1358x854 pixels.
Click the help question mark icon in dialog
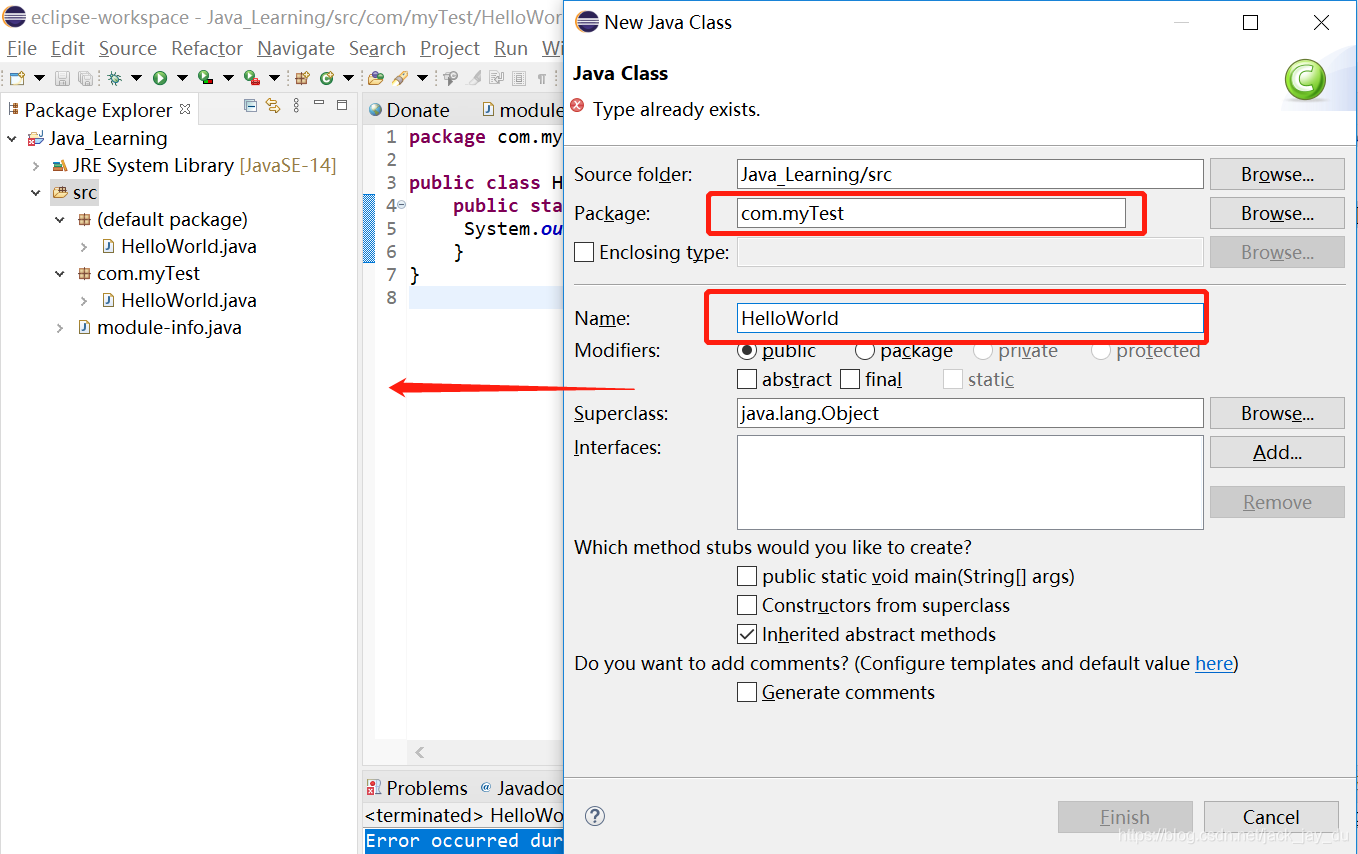click(595, 816)
